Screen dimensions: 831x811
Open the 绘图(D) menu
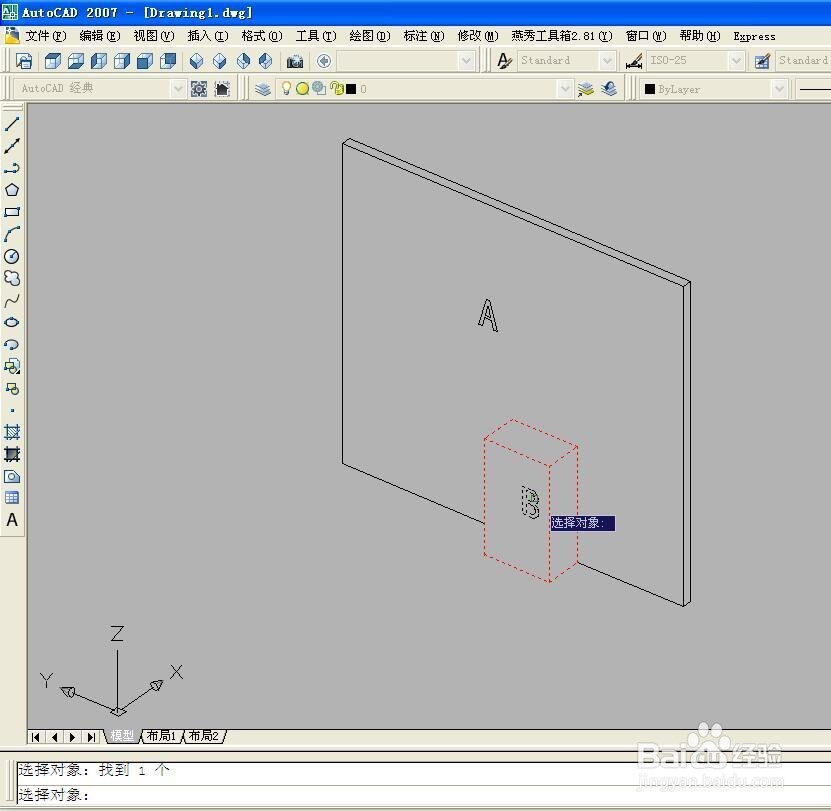pyautogui.click(x=370, y=36)
